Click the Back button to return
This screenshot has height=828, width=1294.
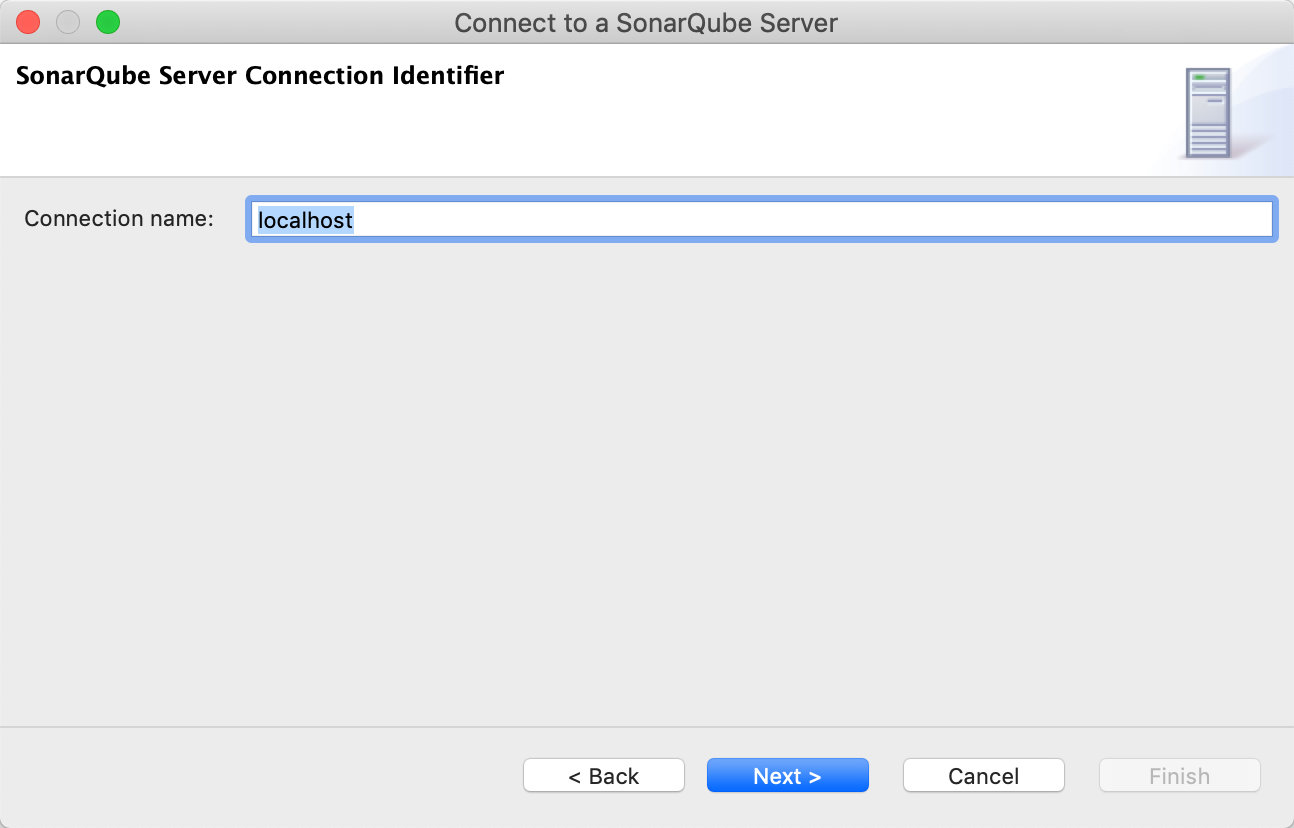click(x=603, y=775)
